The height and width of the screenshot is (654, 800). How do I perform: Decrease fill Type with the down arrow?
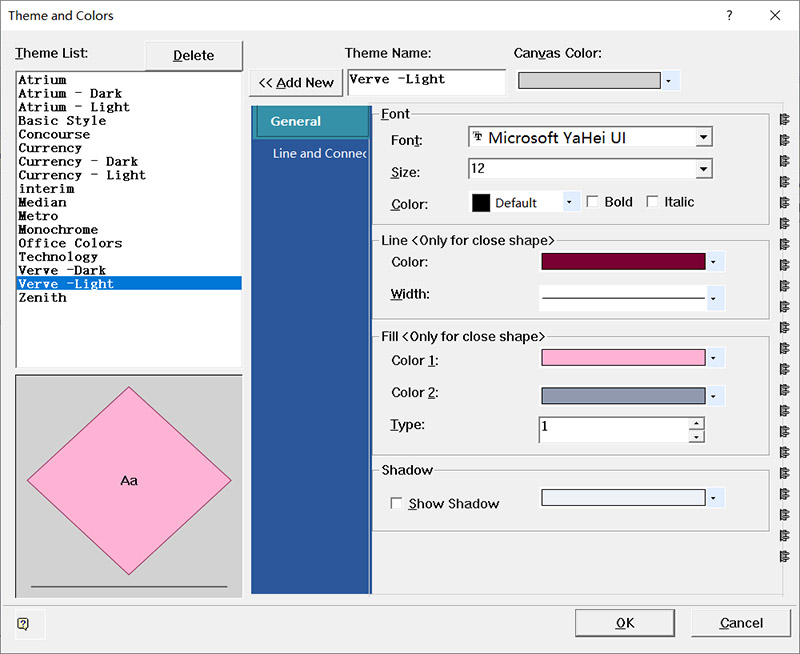point(696,436)
